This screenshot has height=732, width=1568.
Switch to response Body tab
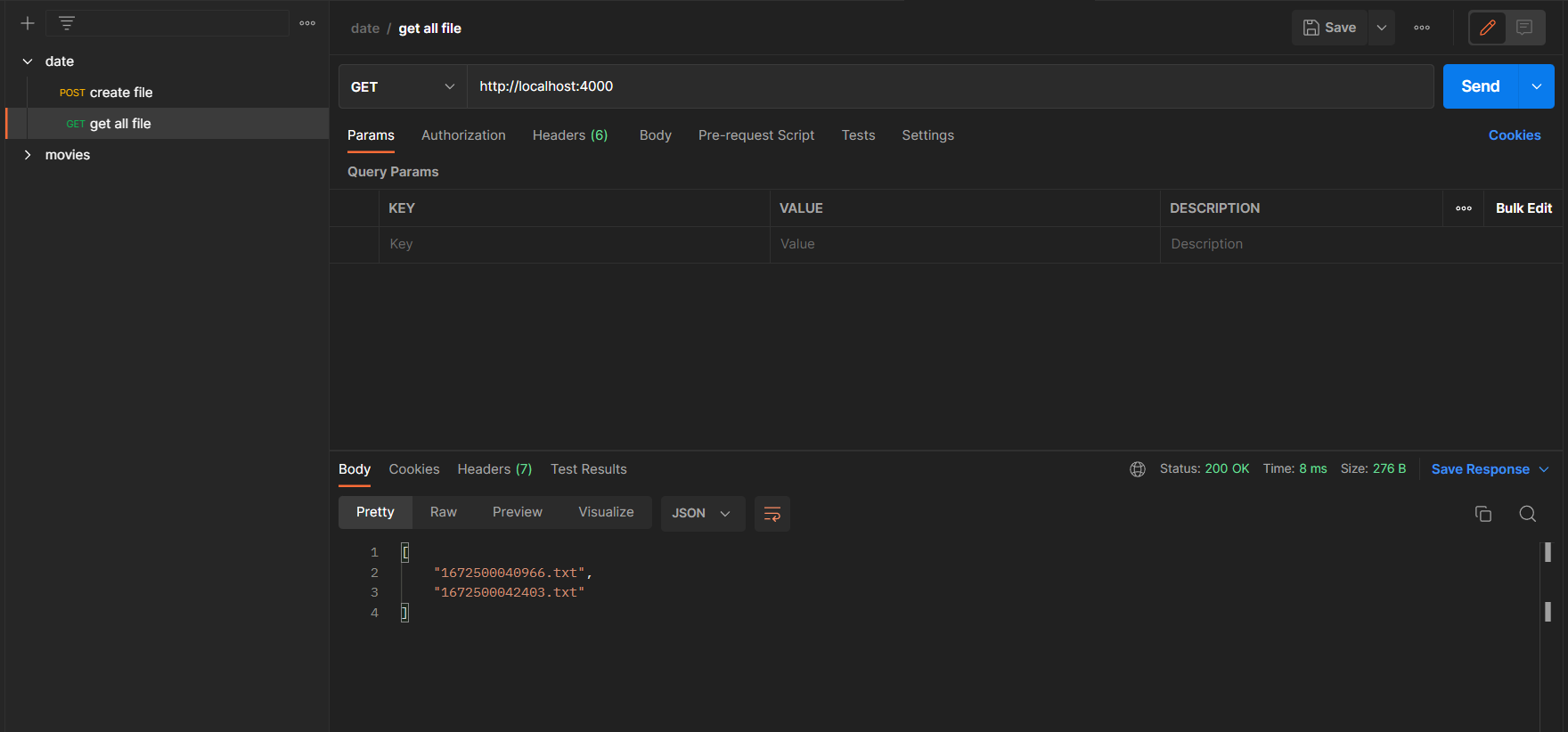[x=355, y=469]
